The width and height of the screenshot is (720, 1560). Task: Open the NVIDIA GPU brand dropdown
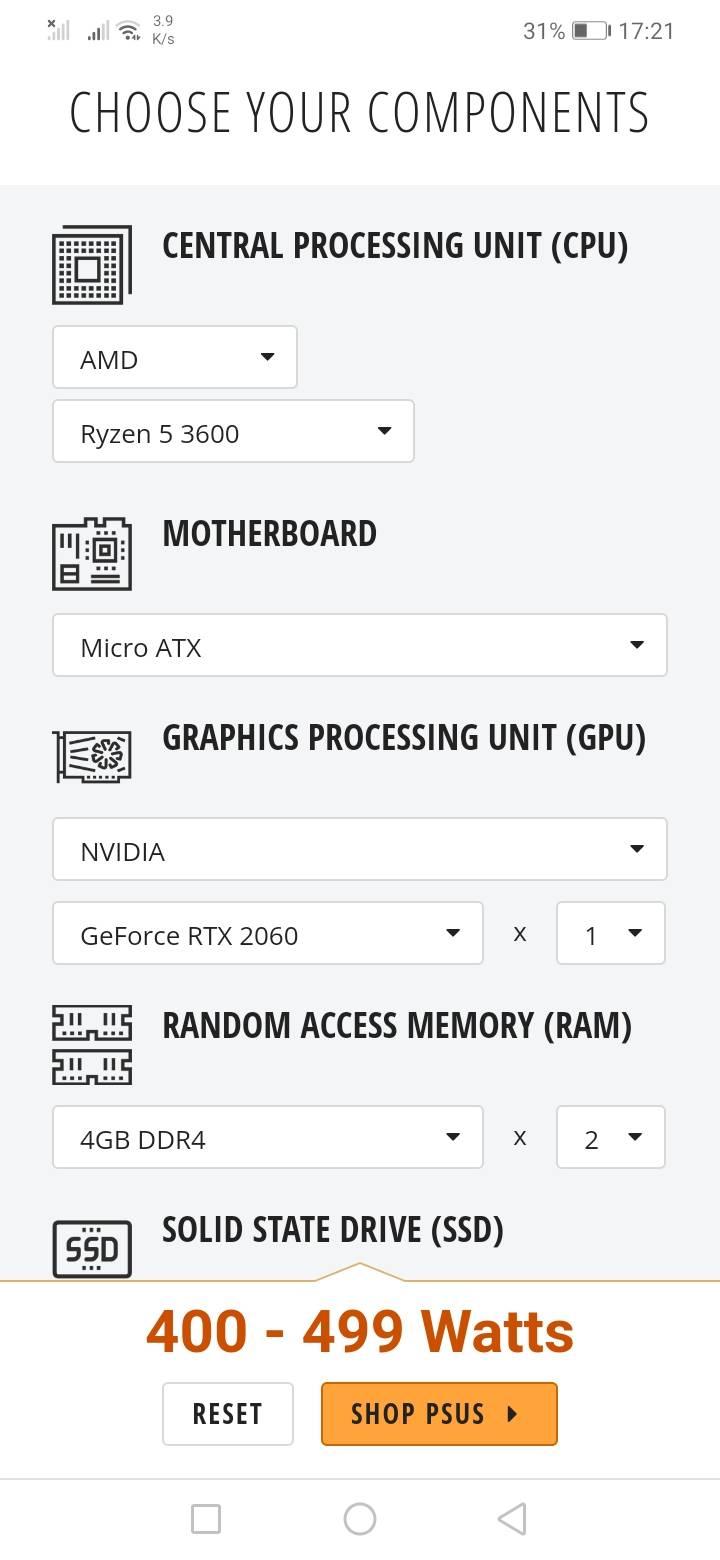point(360,849)
